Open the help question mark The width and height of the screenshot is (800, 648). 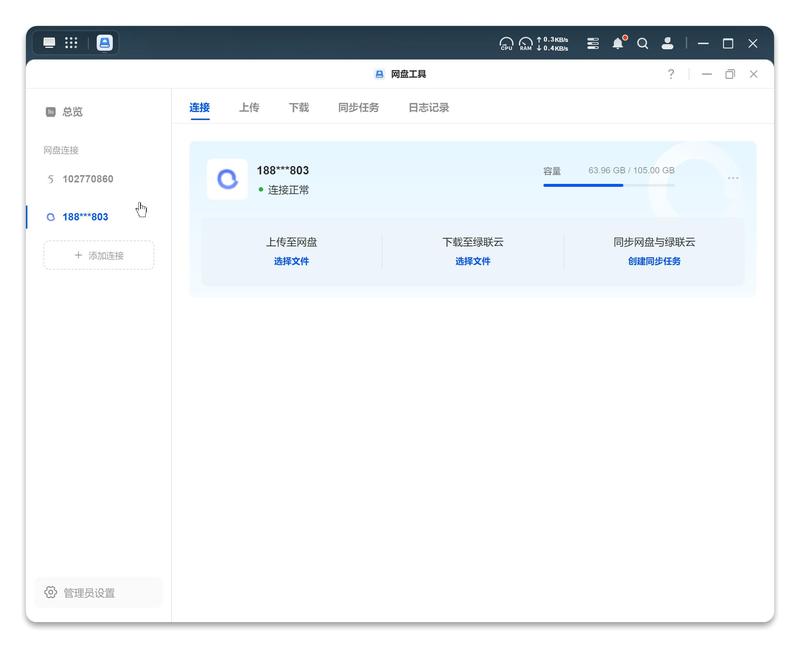[x=671, y=74]
